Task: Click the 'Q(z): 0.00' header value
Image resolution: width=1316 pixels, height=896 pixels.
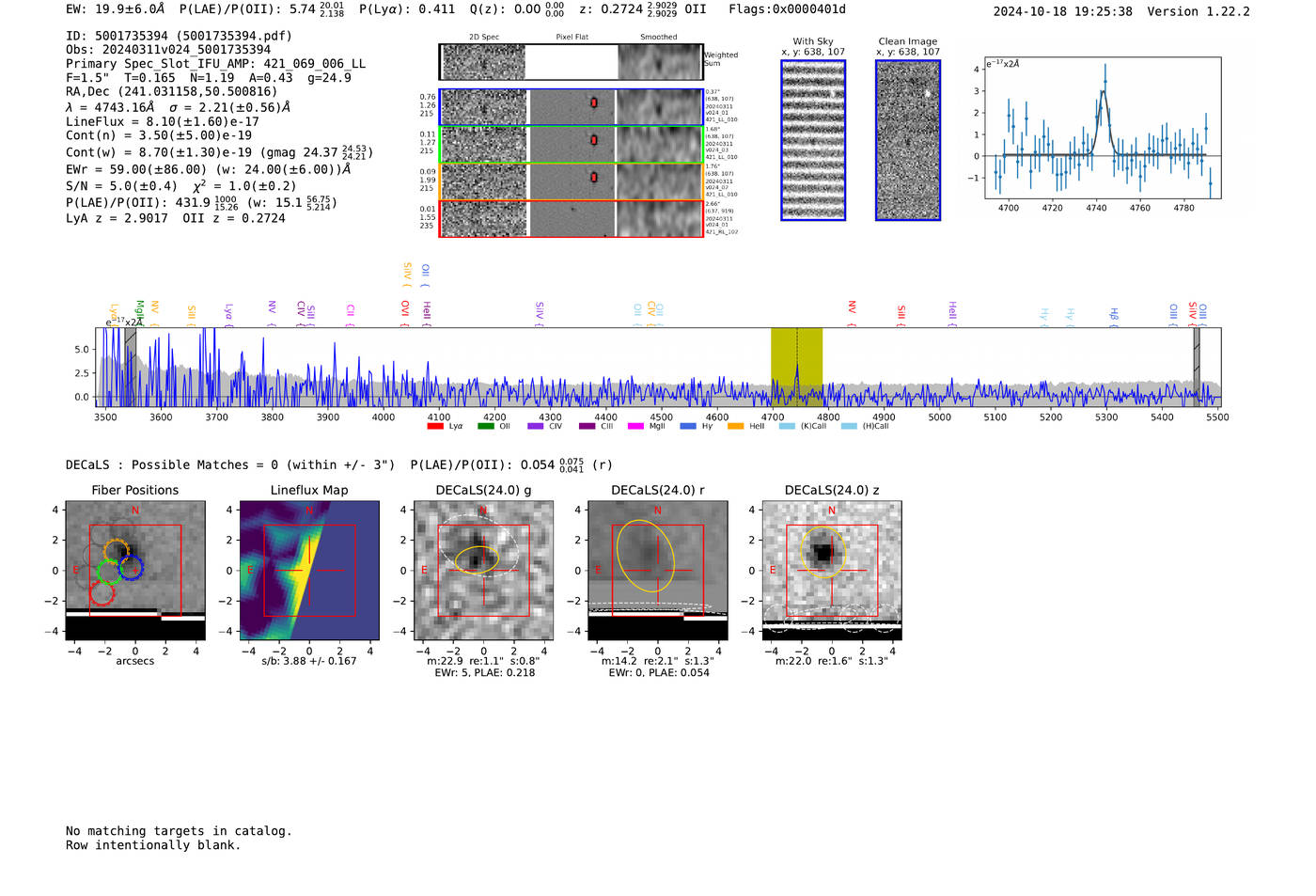Action: 506,9
